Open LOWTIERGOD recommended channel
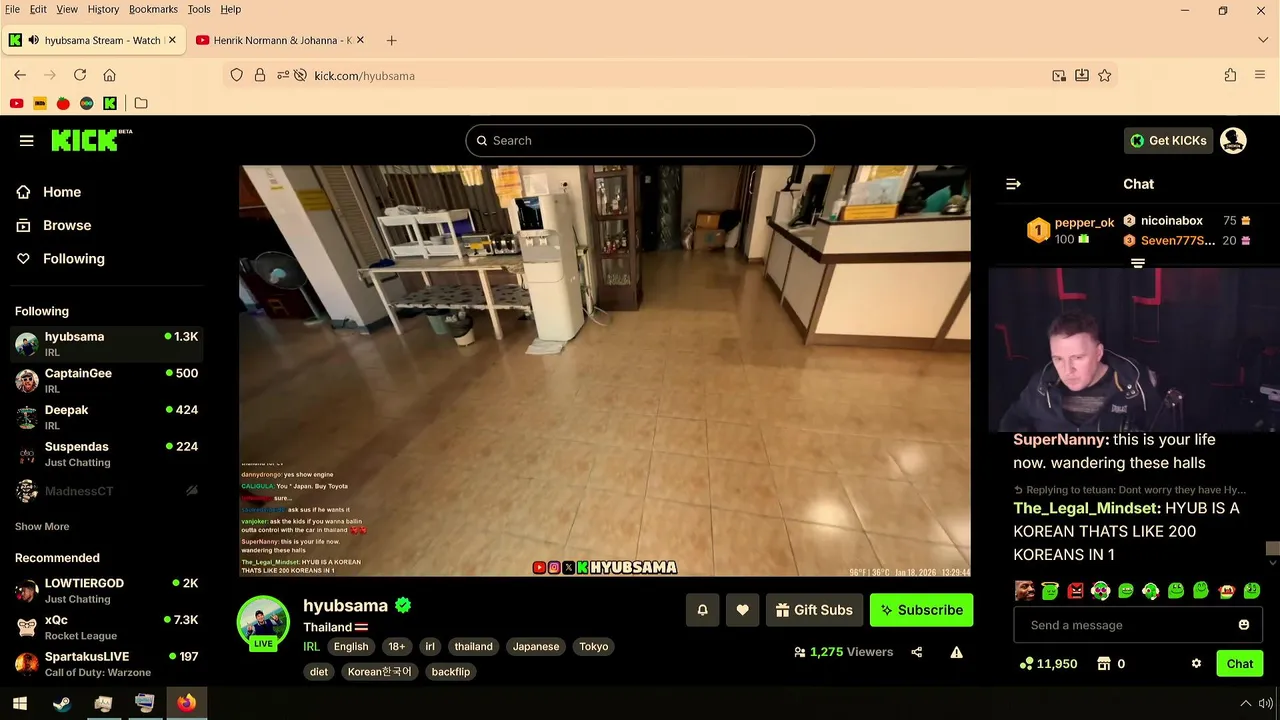The width and height of the screenshot is (1280, 720). [106, 590]
